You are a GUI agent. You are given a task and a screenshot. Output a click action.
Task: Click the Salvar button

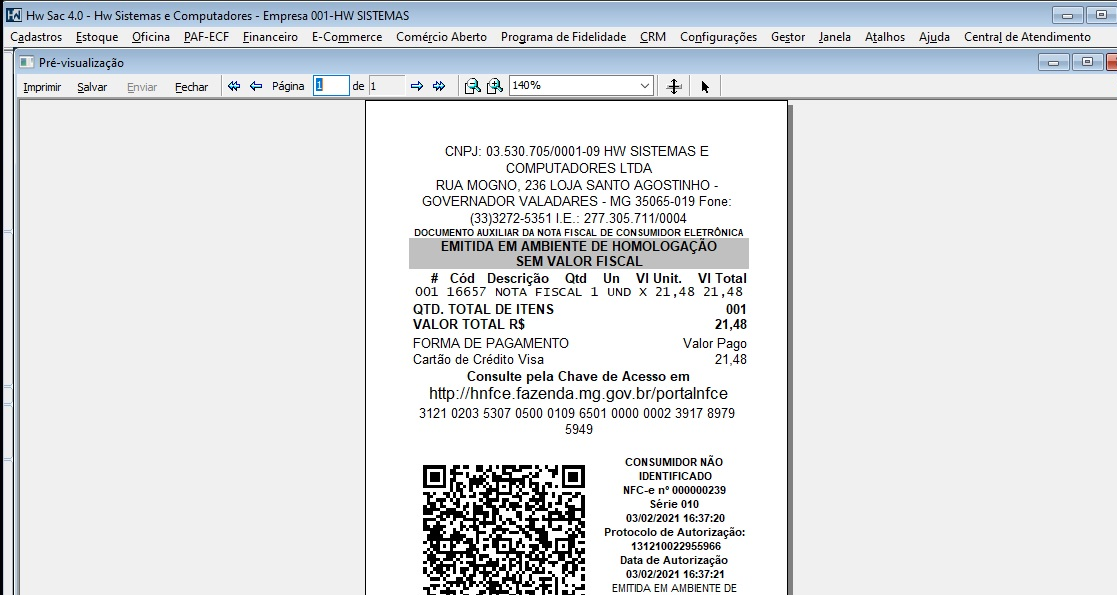click(x=92, y=87)
